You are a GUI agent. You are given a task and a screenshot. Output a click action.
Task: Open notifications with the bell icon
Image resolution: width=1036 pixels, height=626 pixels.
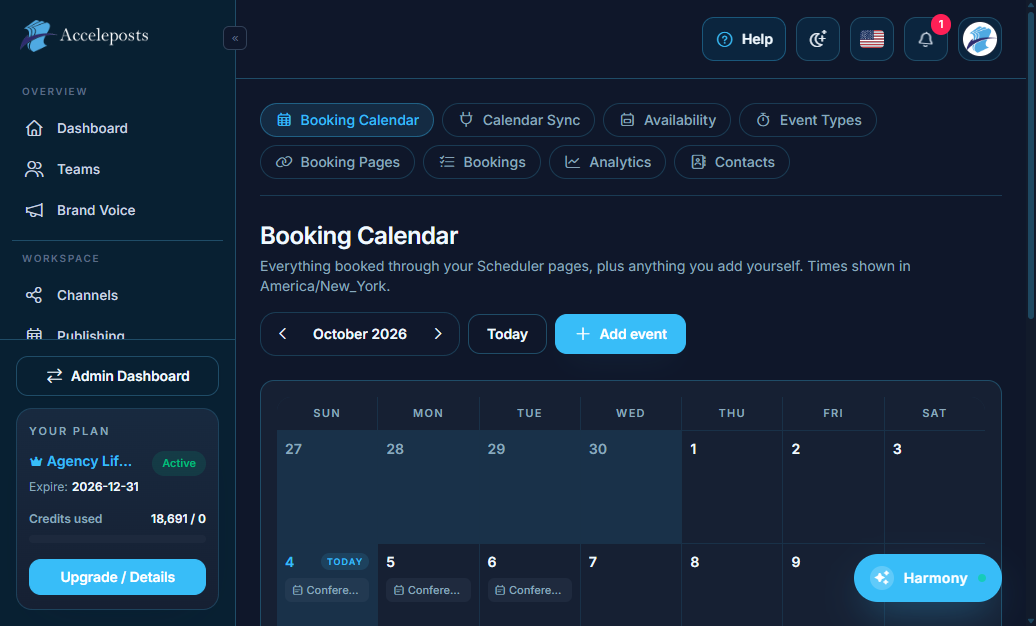click(926, 39)
